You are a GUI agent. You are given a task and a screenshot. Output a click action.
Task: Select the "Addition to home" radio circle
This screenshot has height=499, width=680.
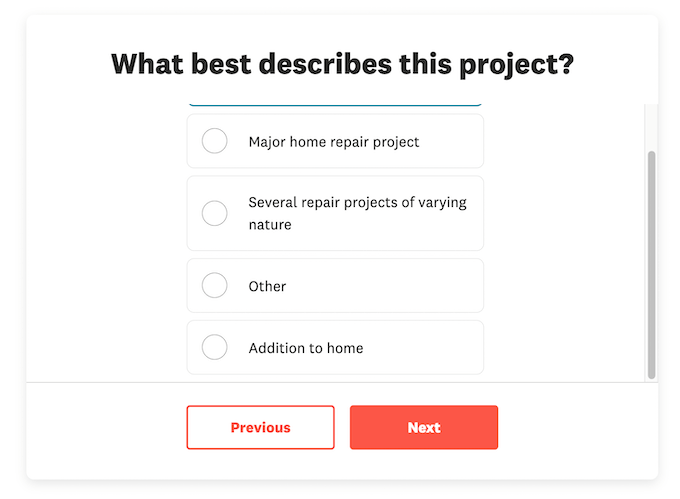coord(215,348)
